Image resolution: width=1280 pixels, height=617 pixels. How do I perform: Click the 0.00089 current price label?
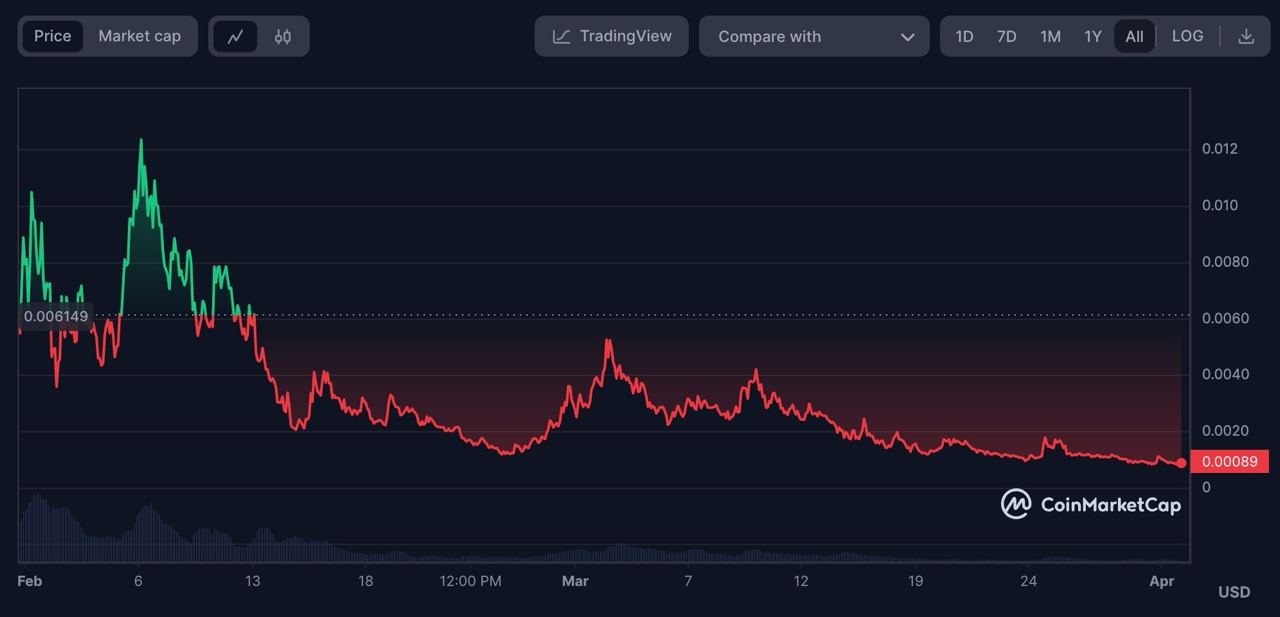(x=1229, y=462)
